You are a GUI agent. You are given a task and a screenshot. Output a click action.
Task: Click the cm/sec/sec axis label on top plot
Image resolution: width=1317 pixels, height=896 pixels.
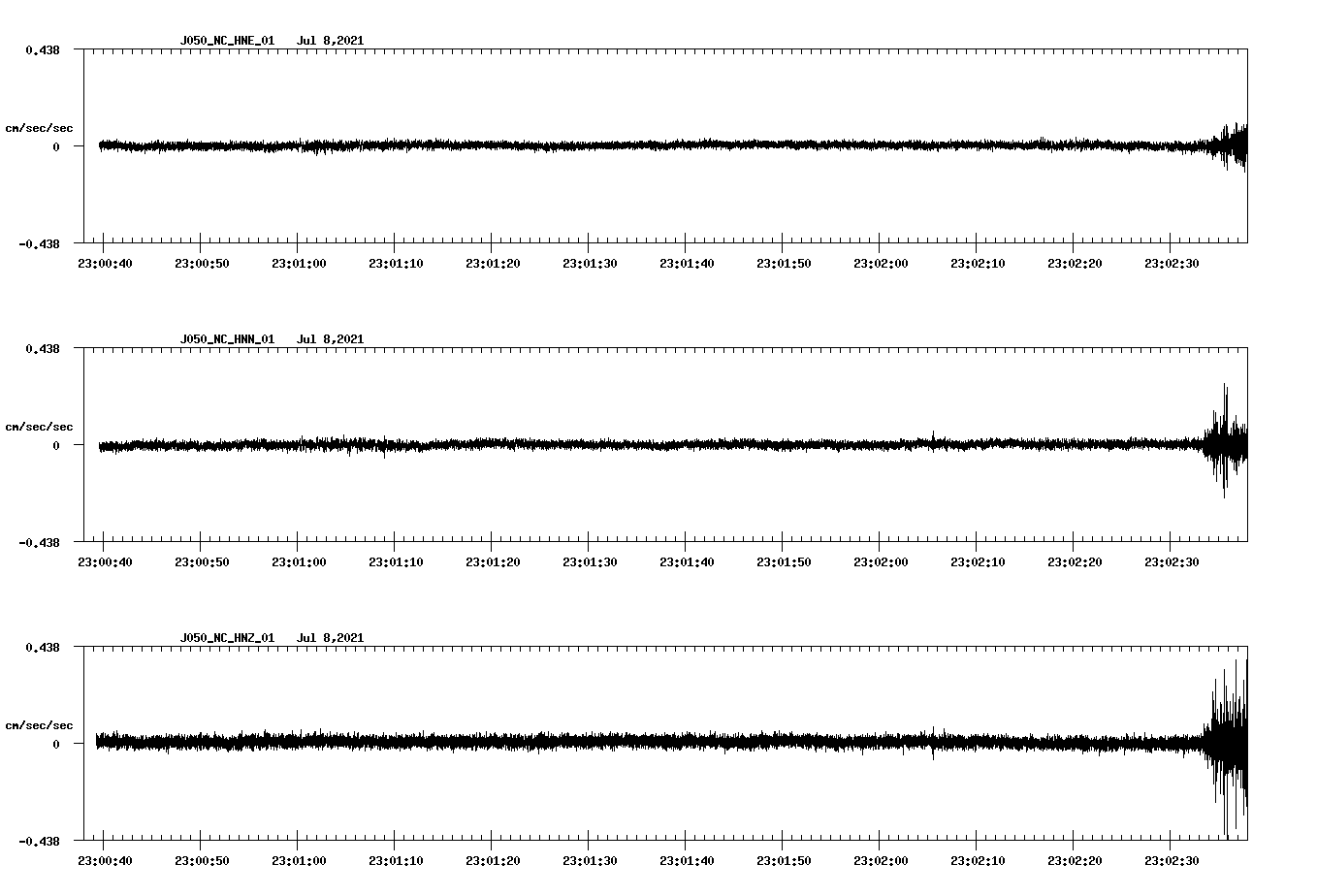40,126
